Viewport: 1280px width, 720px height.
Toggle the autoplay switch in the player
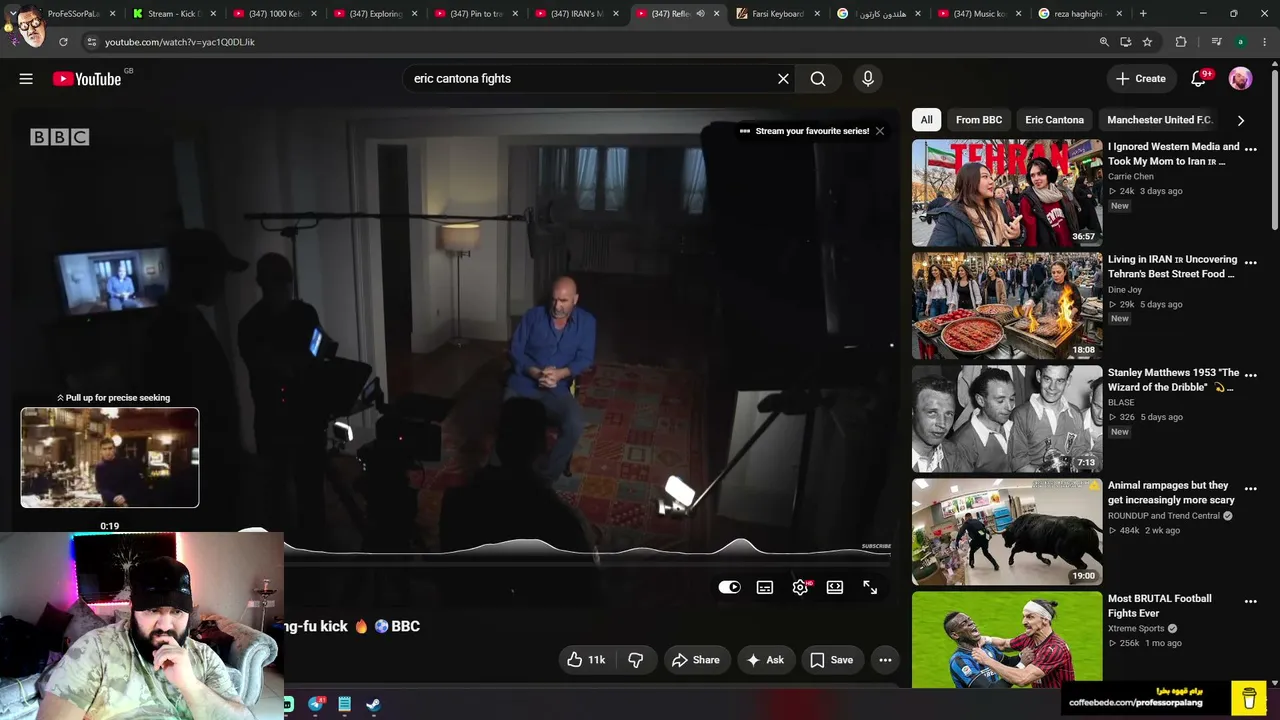pyautogui.click(x=730, y=588)
